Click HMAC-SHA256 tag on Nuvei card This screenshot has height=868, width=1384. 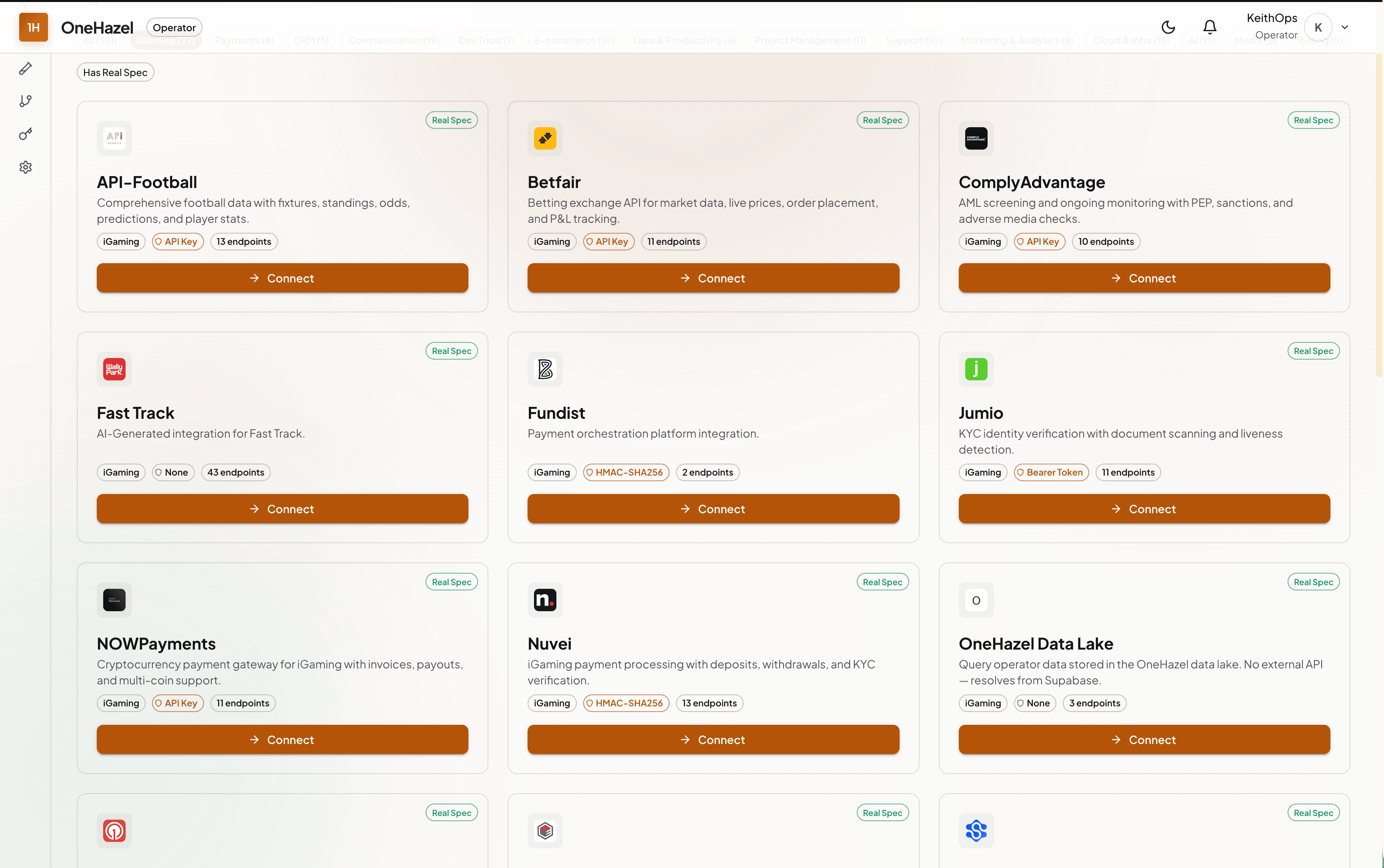pyautogui.click(x=626, y=703)
